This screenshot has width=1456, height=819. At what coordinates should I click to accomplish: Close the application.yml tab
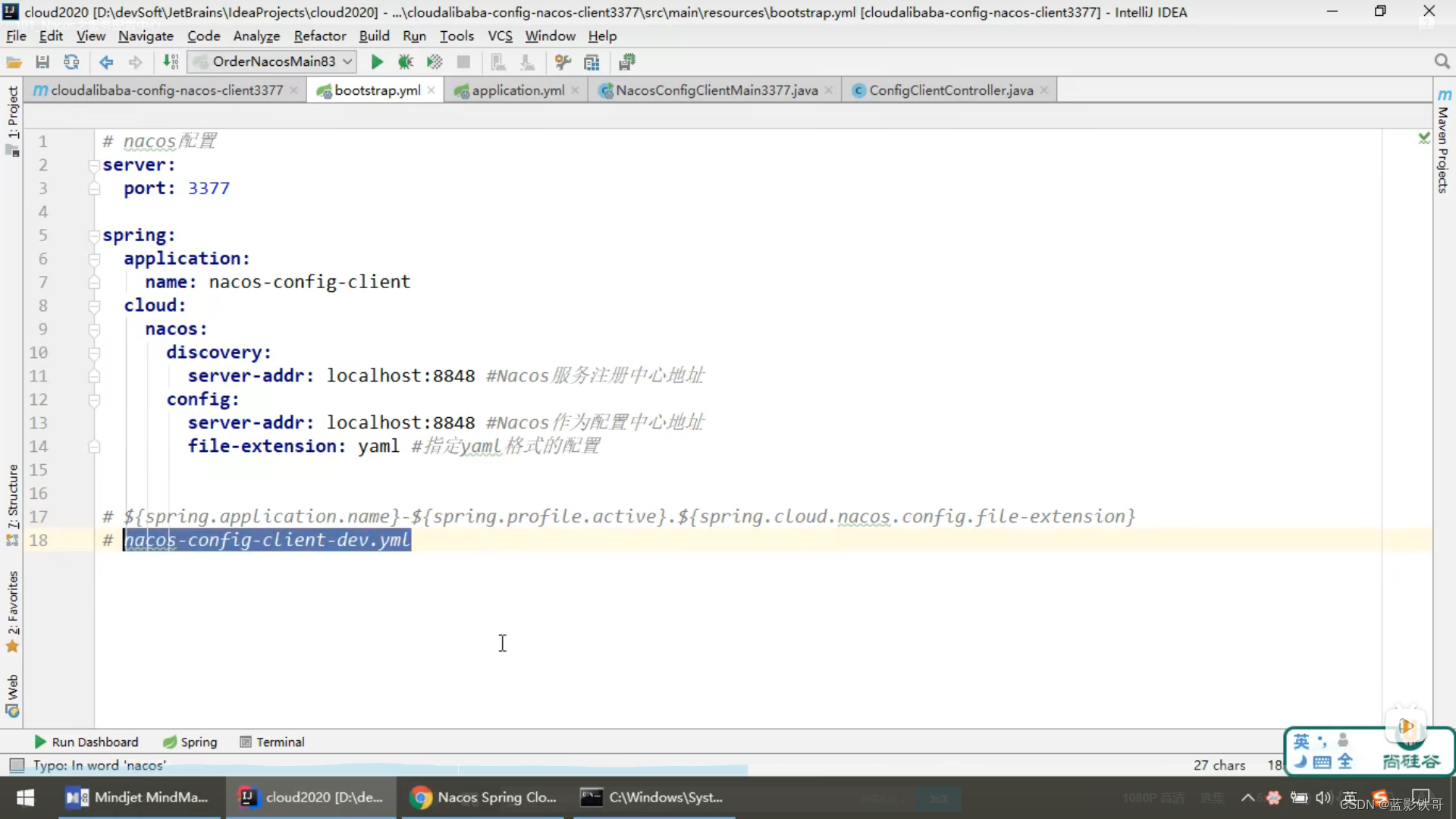click(576, 90)
